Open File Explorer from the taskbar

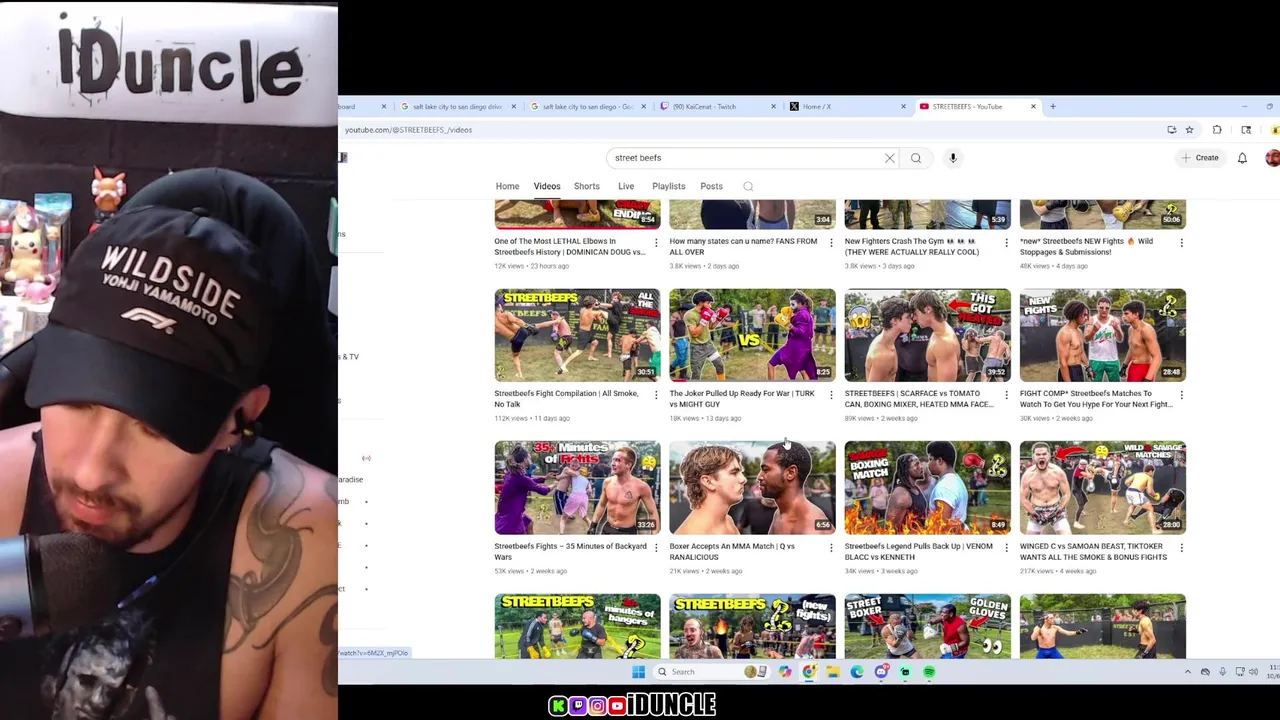coord(833,672)
